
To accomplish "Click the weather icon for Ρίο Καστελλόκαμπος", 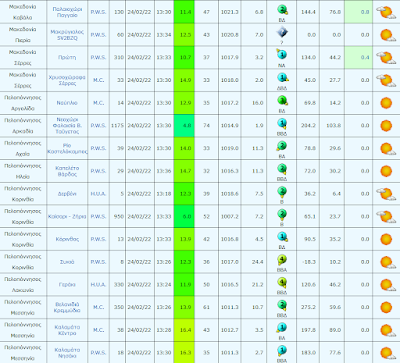I will pos(387,148).
